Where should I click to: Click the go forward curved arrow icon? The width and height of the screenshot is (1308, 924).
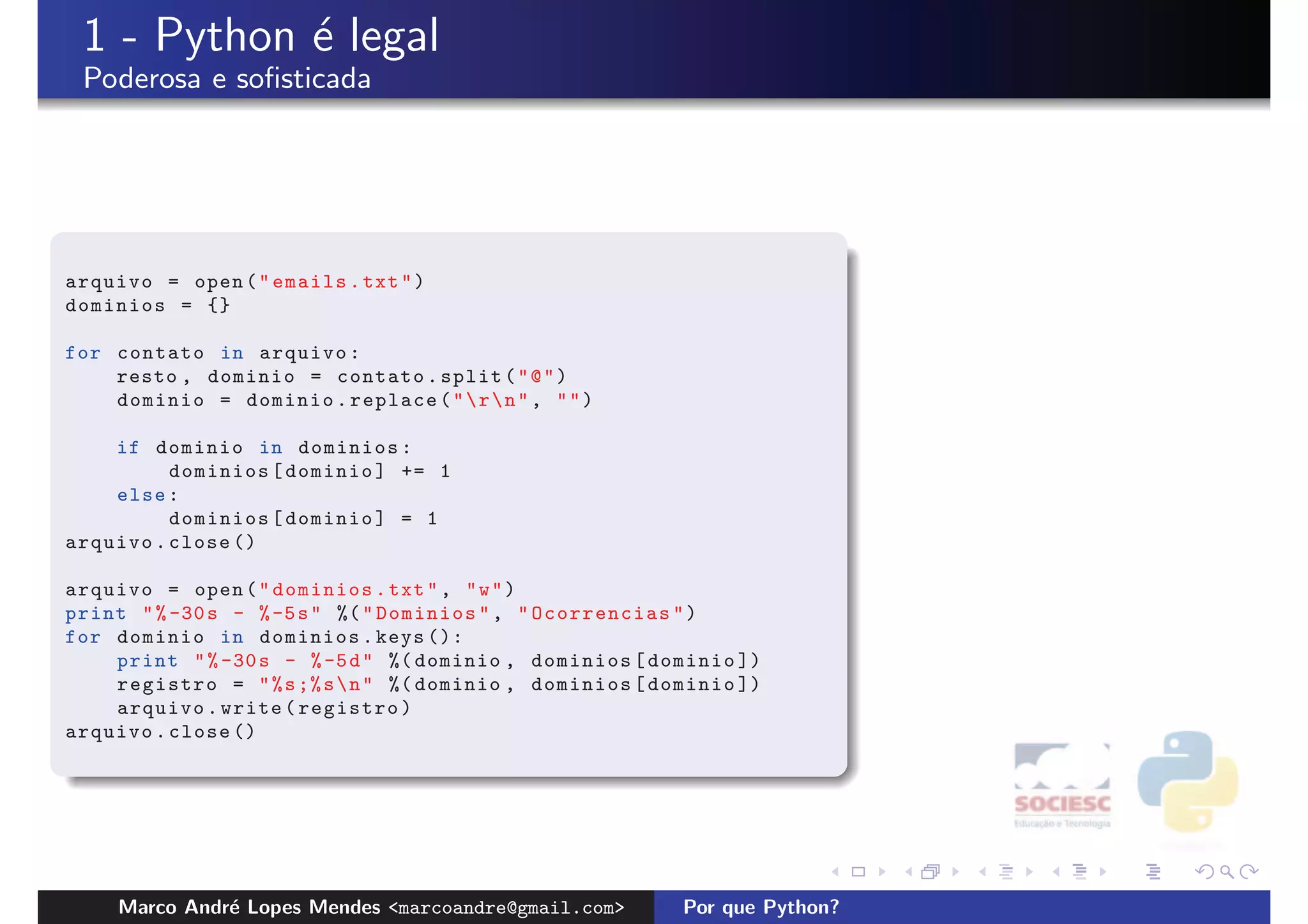(x=1249, y=872)
